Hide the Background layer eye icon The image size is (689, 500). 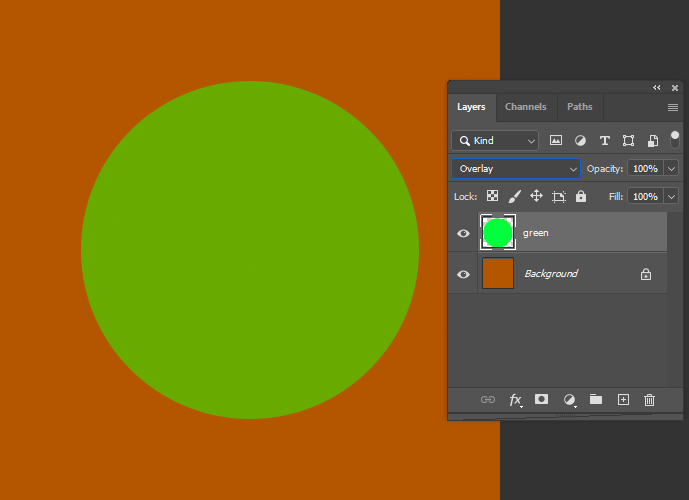pos(463,275)
